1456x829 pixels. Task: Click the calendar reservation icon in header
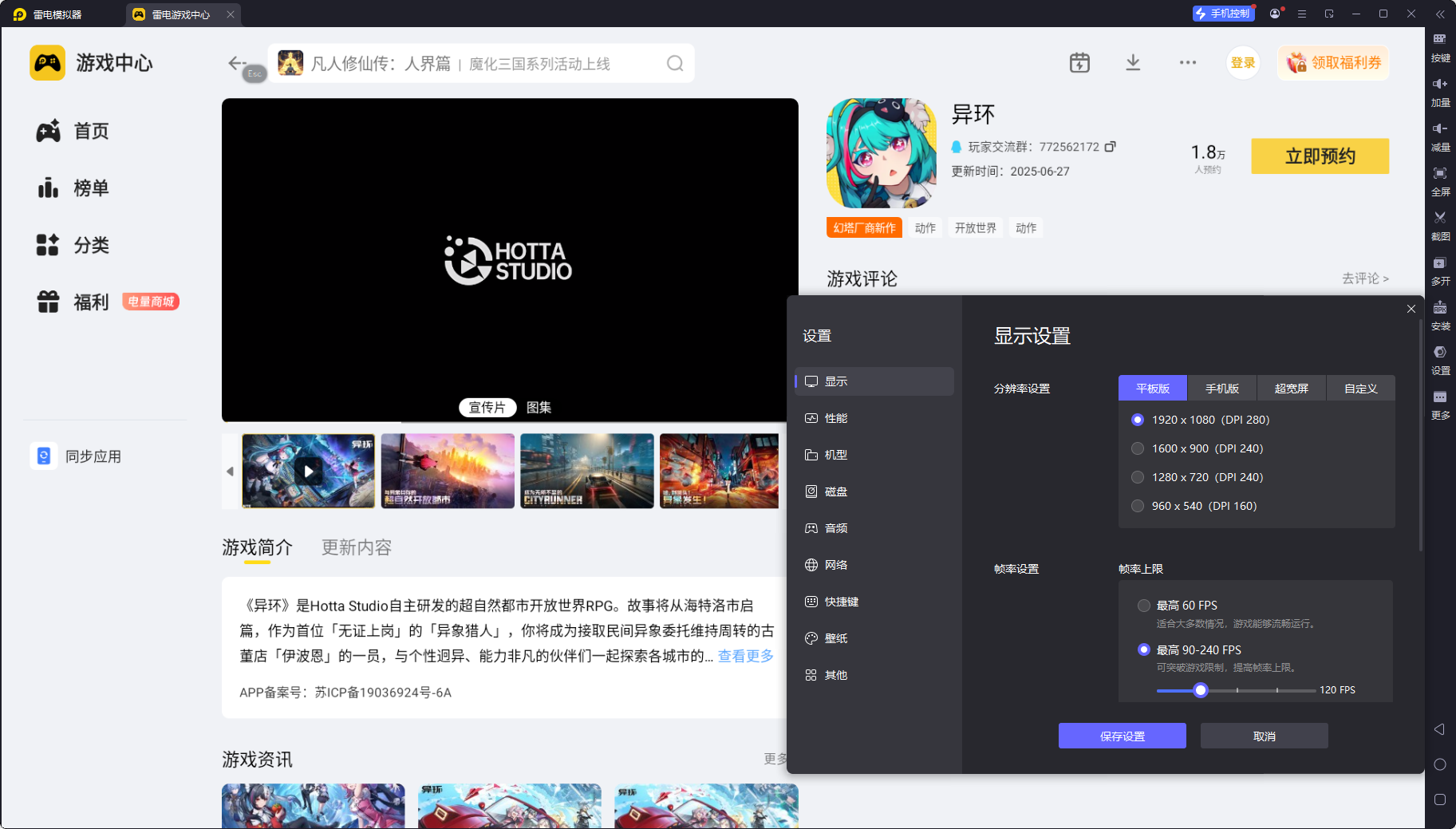(x=1079, y=63)
